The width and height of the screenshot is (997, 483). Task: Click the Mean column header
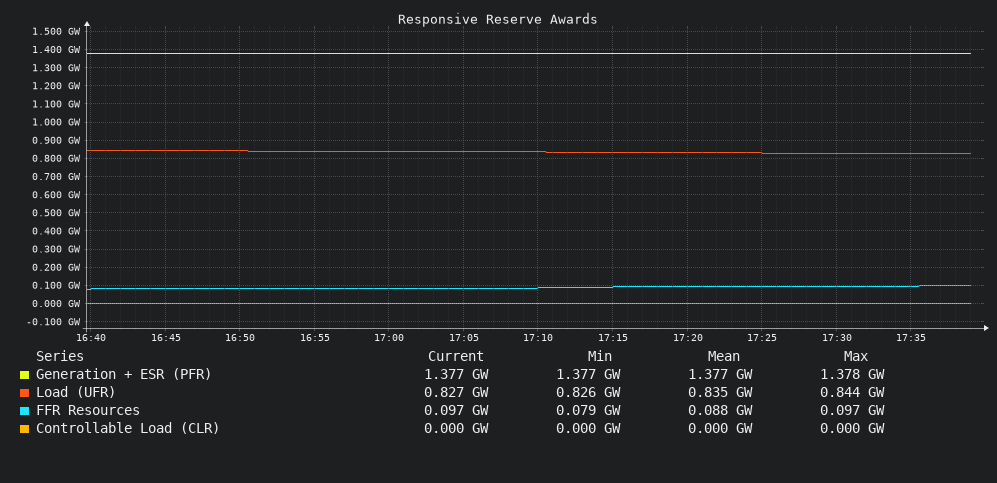(x=724, y=357)
